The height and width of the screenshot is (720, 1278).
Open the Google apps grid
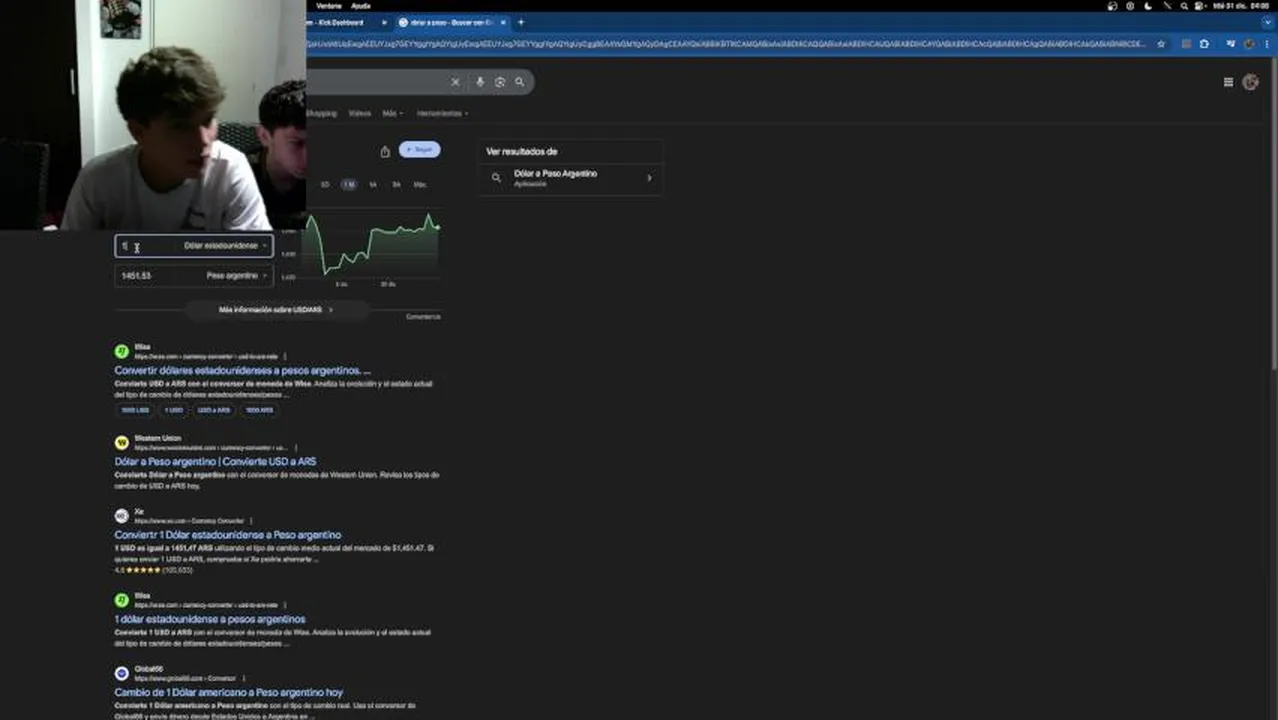click(x=1228, y=82)
